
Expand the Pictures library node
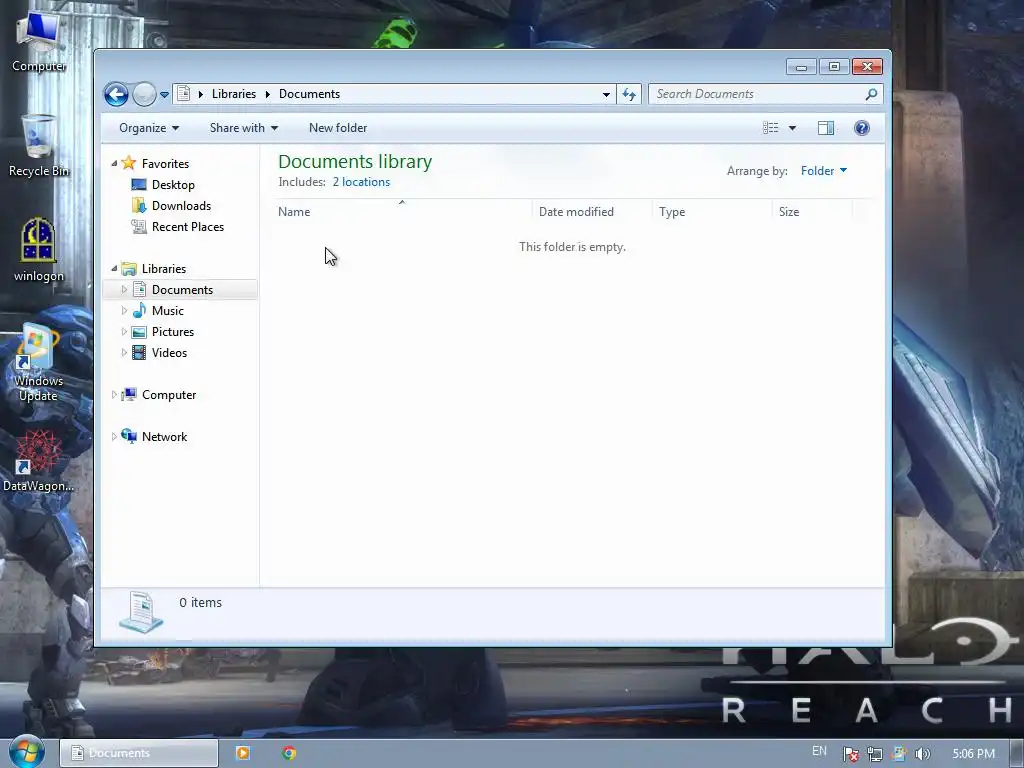124,332
